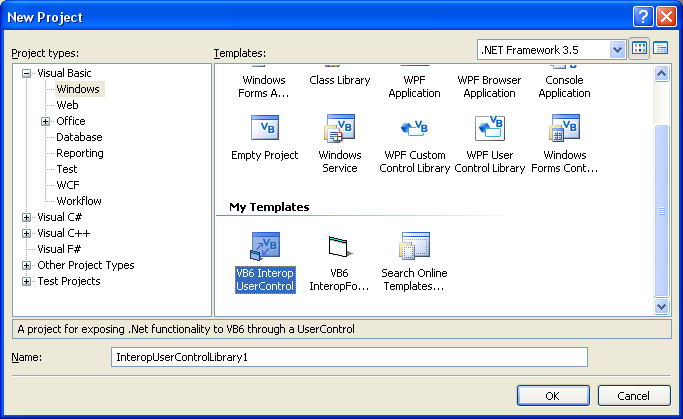The height and width of the screenshot is (419, 683).
Task: Click the WPF User Control Library label
Action: [490, 162]
